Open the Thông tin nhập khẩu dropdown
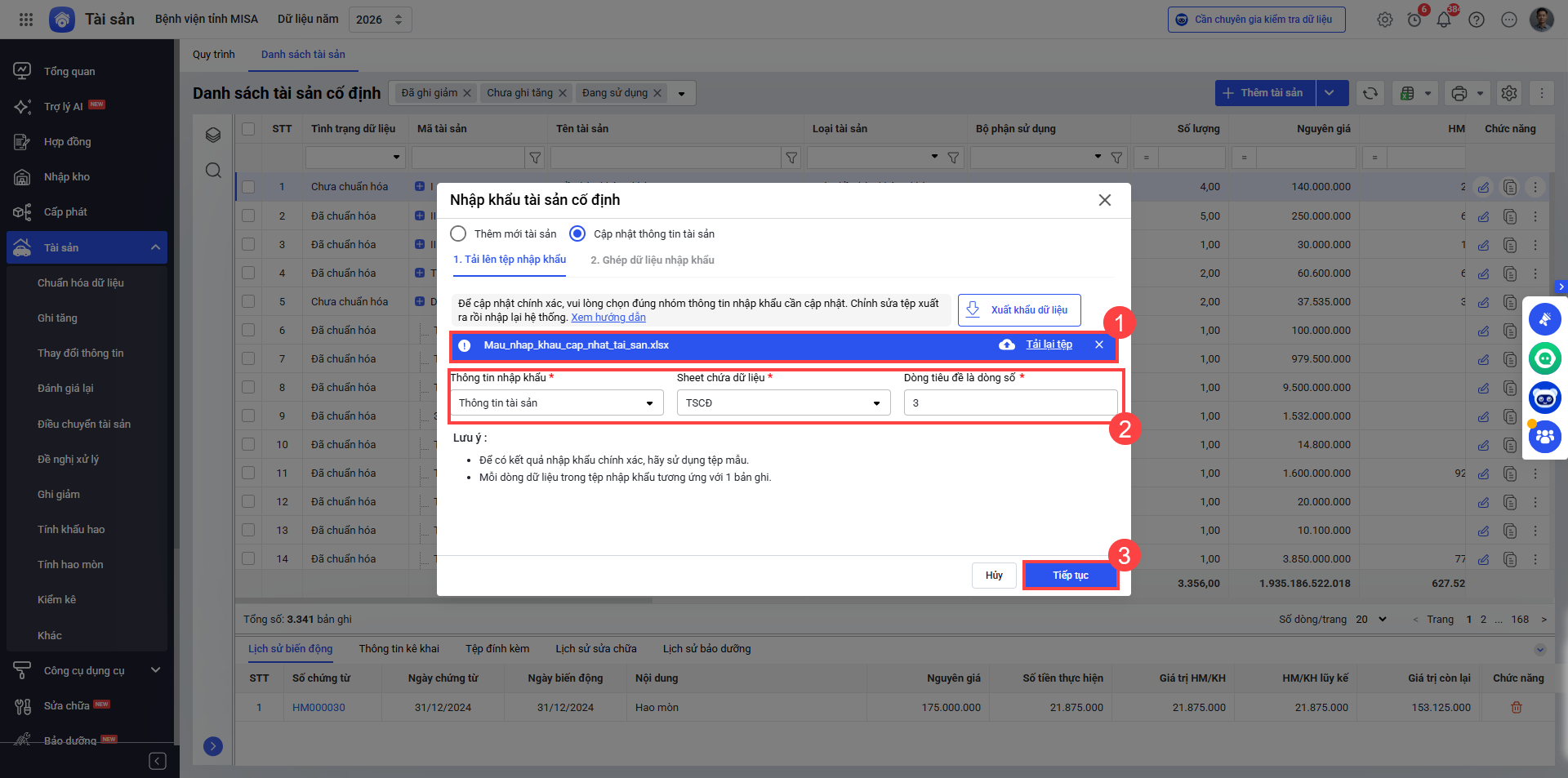This screenshot has height=778, width=1568. (x=556, y=403)
